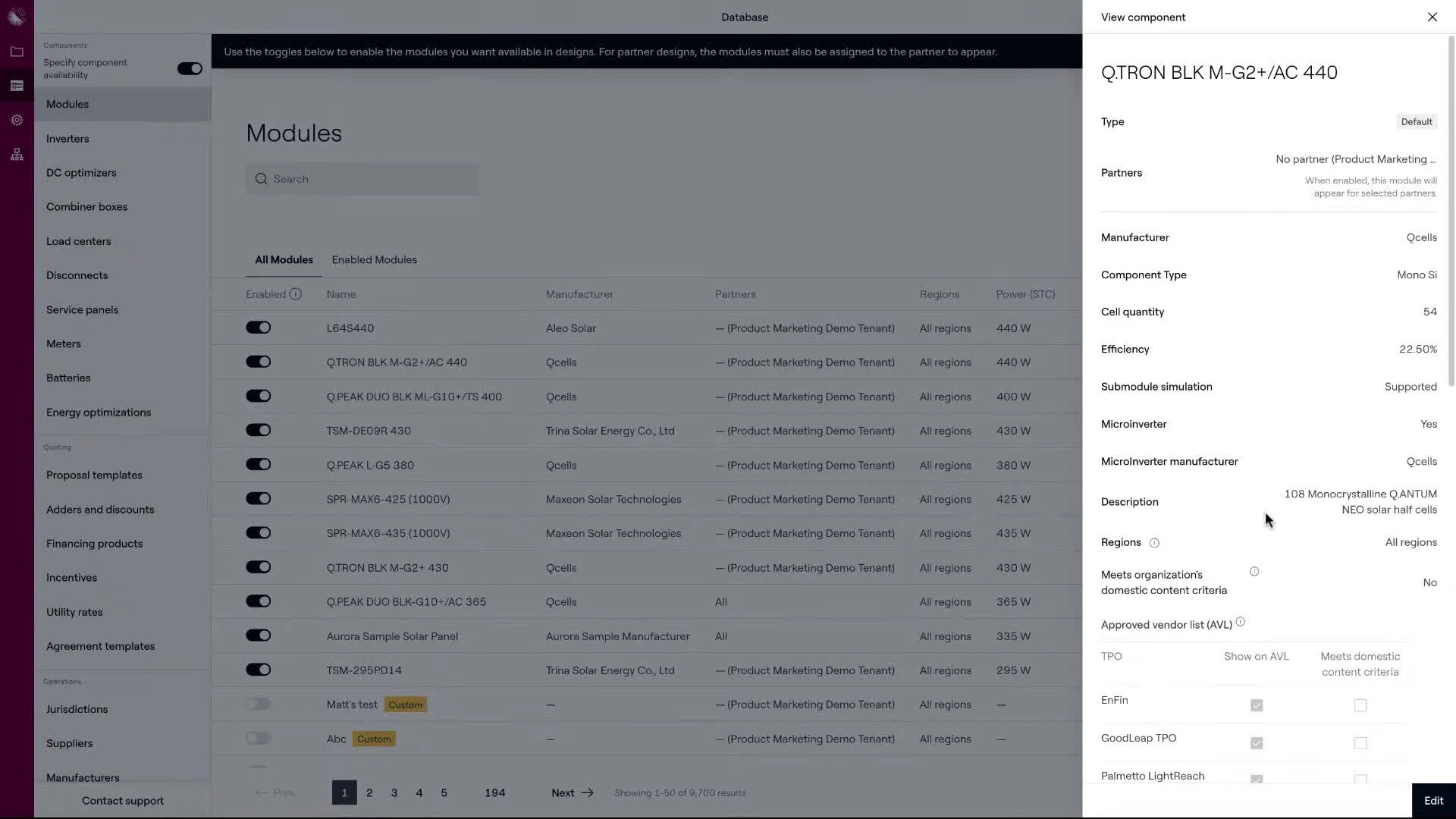
Task: Enable the Matt's test module toggle
Action: [x=258, y=704]
